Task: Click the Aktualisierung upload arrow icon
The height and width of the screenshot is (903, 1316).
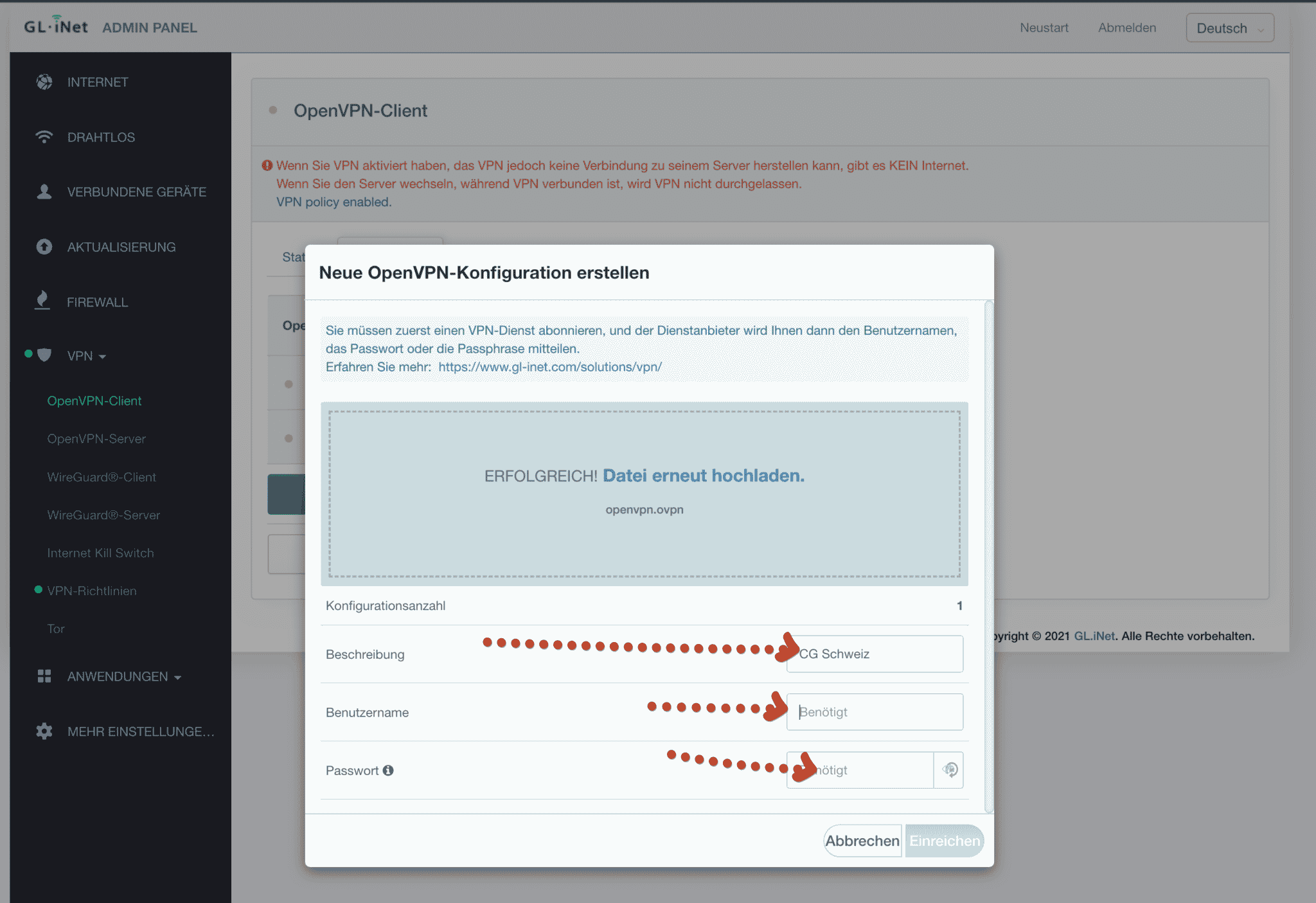Action: coord(44,247)
